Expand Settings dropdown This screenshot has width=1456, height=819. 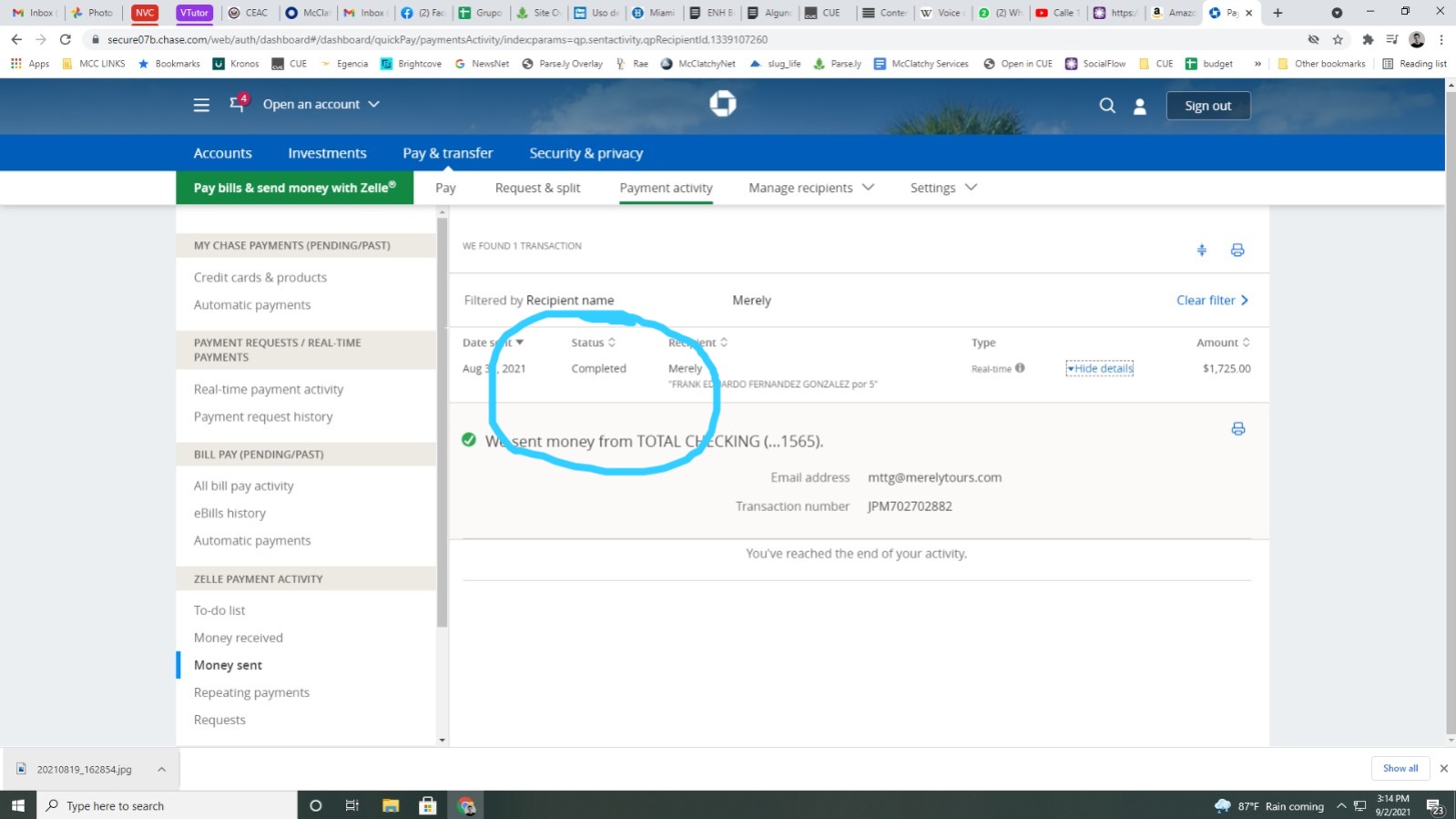pos(943,188)
